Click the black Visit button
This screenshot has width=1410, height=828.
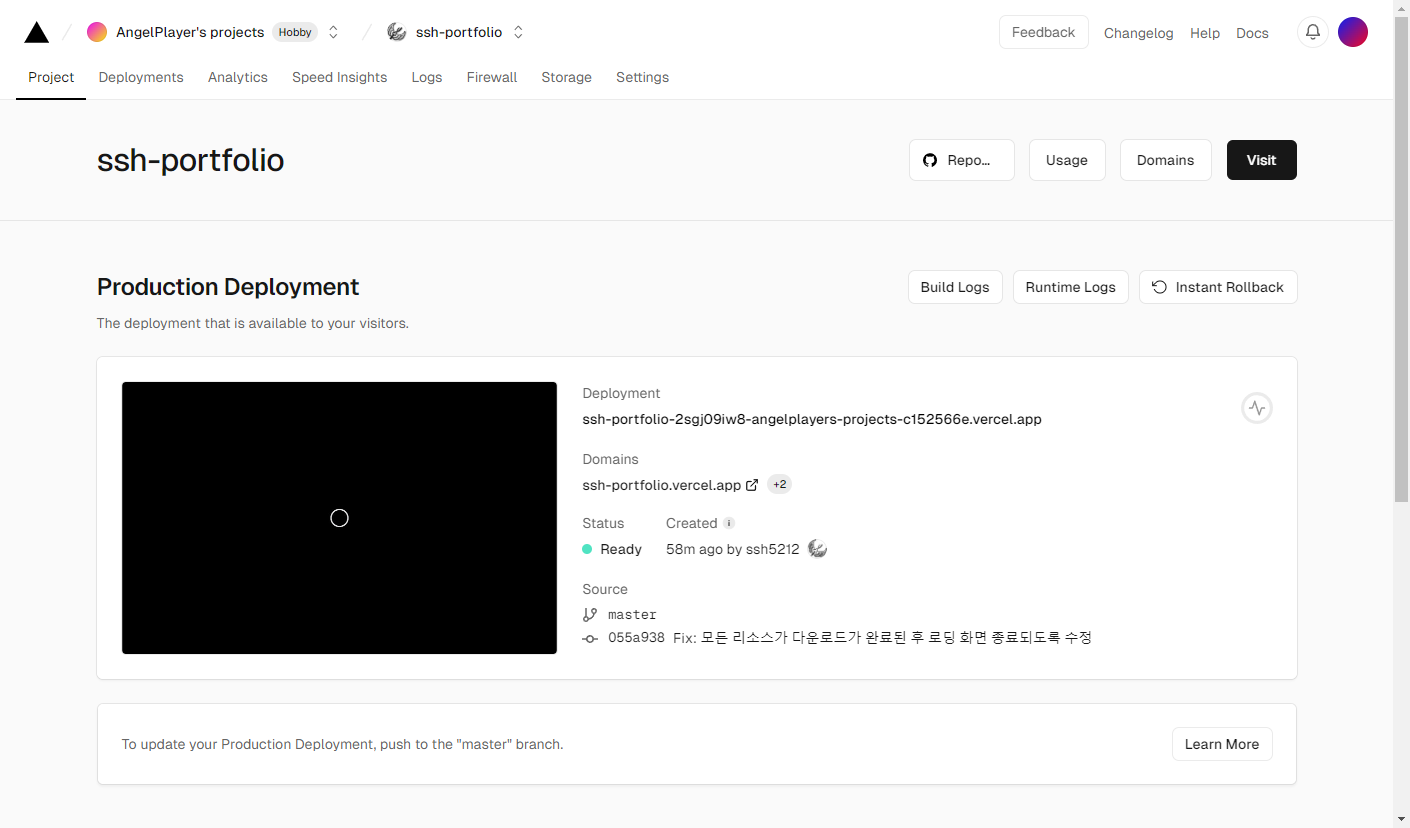1262,160
